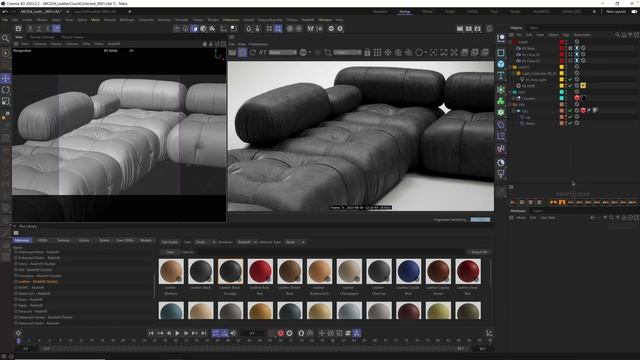Open RenderView Preferences menu
This screenshot has height=360, width=640.
tap(258, 44)
